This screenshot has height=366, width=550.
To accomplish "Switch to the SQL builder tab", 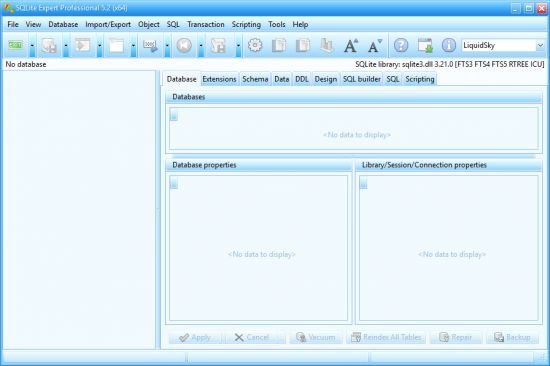I will (362, 79).
